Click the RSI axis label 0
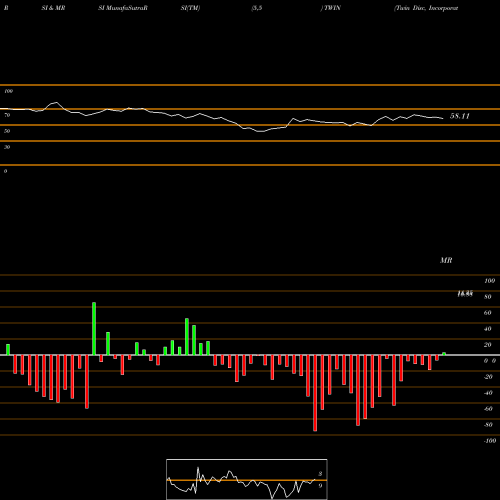 tap(5, 171)
